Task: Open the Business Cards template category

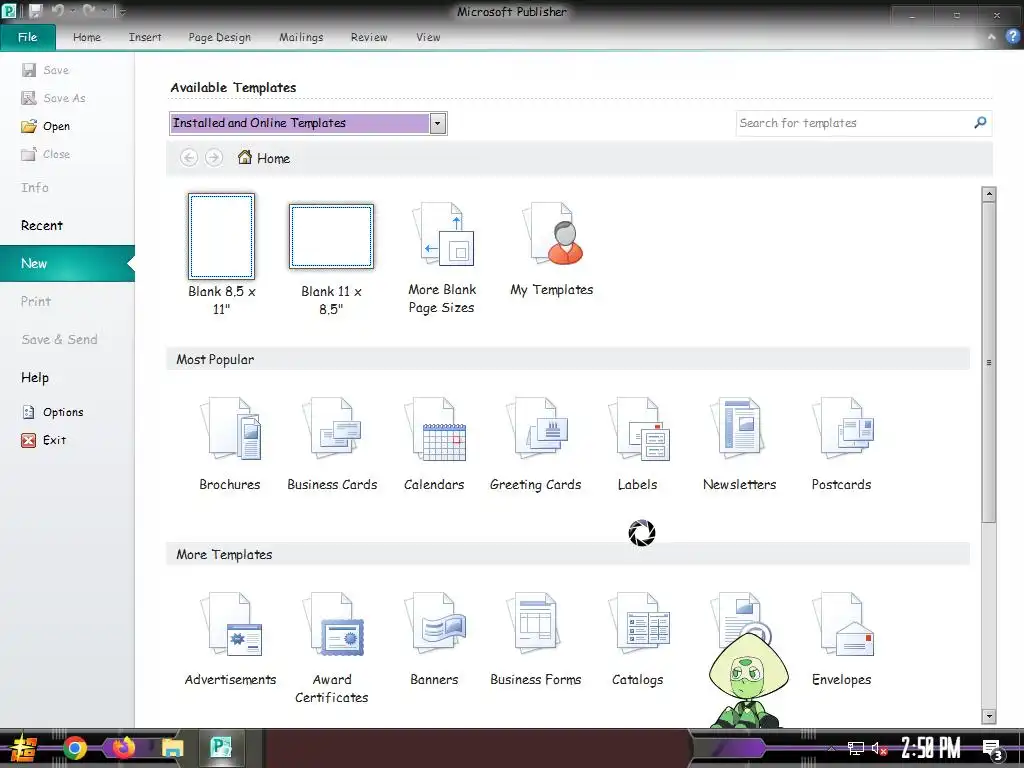Action: tap(332, 444)
